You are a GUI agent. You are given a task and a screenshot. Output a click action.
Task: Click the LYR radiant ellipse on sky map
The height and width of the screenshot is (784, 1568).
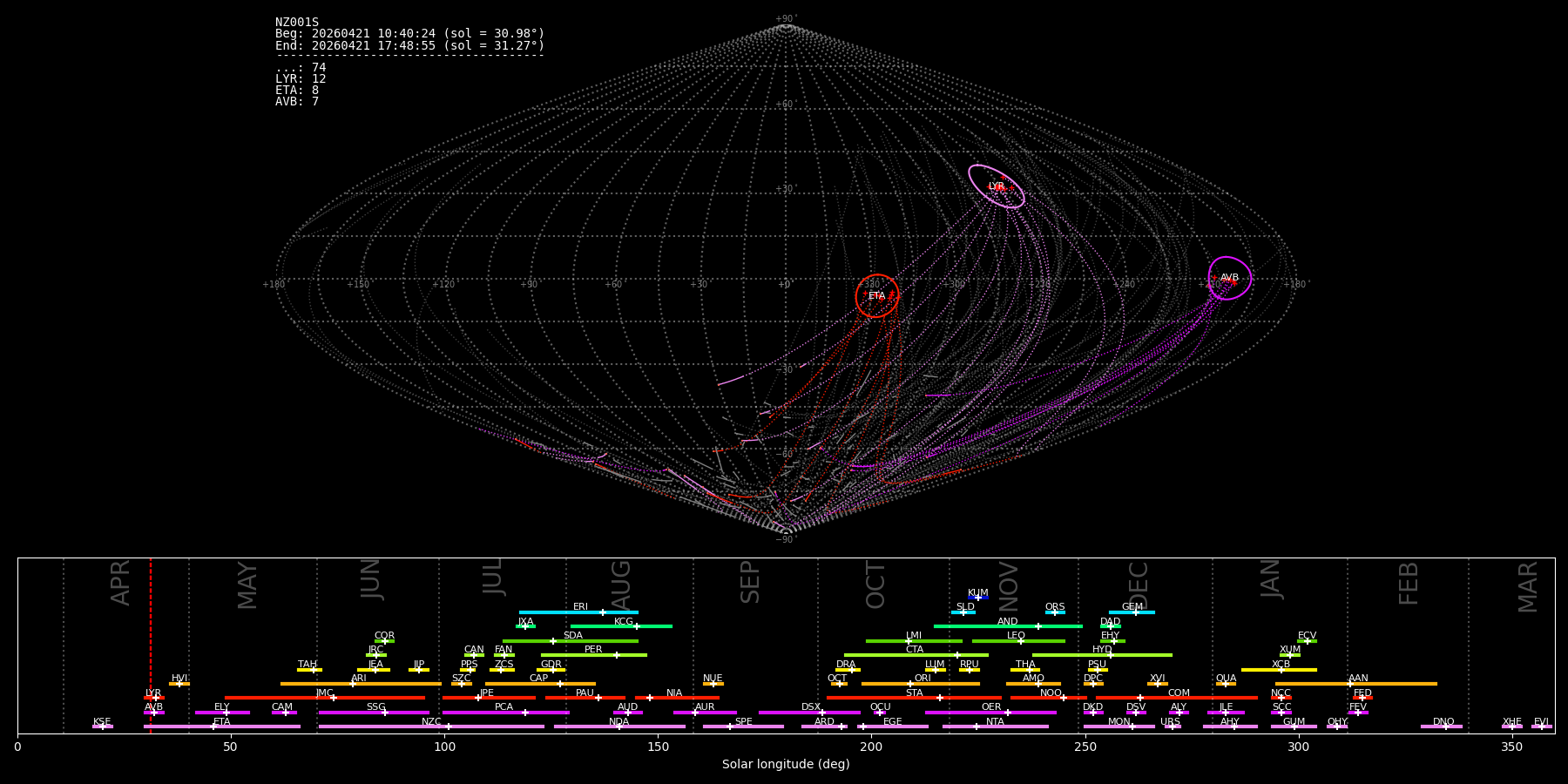tap(997, 186)
